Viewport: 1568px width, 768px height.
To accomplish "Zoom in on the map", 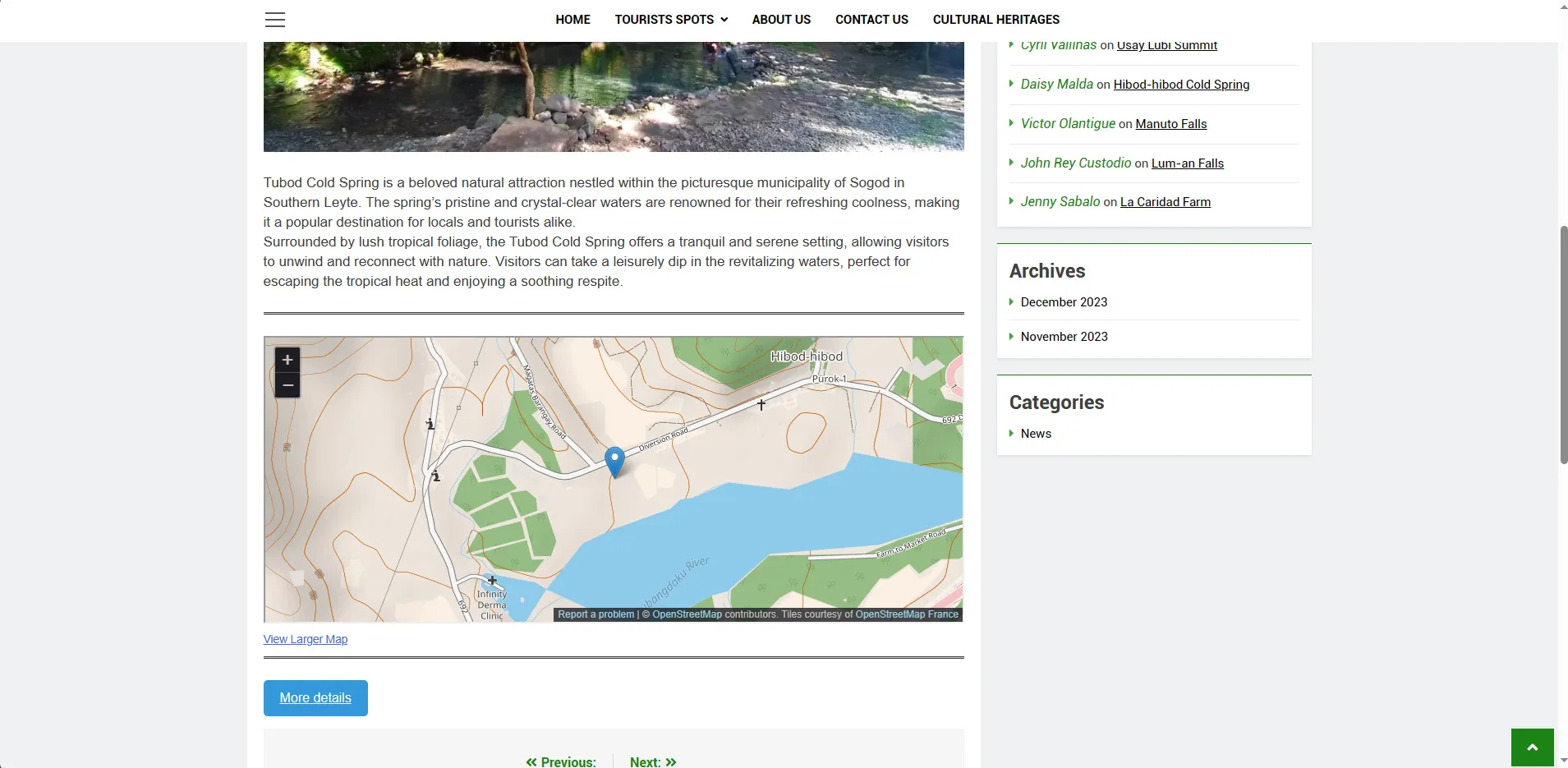I will [287, 360].
